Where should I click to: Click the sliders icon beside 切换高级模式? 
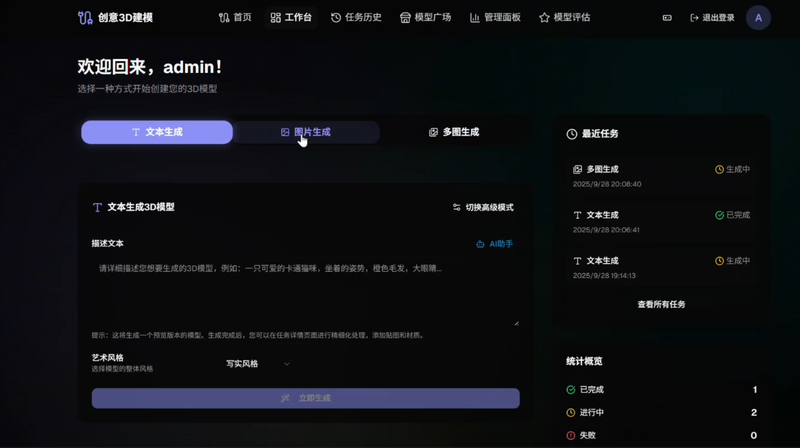(457, 207)
